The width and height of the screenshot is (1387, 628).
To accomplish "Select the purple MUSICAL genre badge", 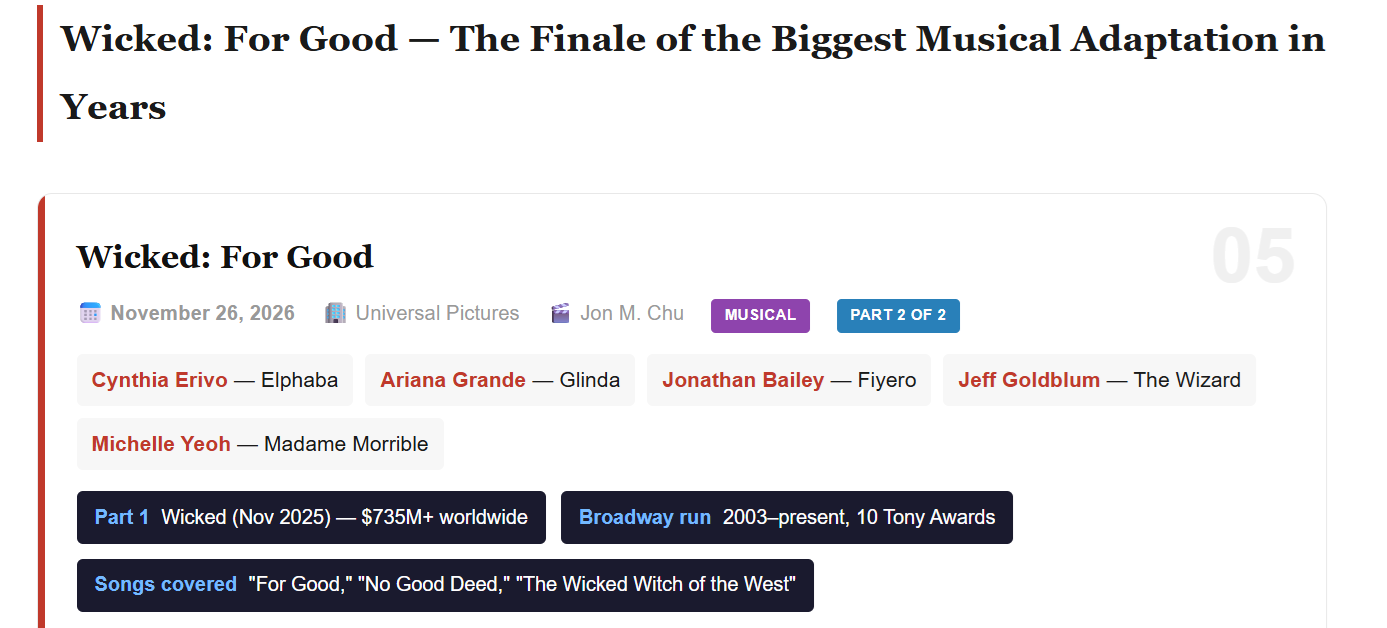I will point(760,315).
